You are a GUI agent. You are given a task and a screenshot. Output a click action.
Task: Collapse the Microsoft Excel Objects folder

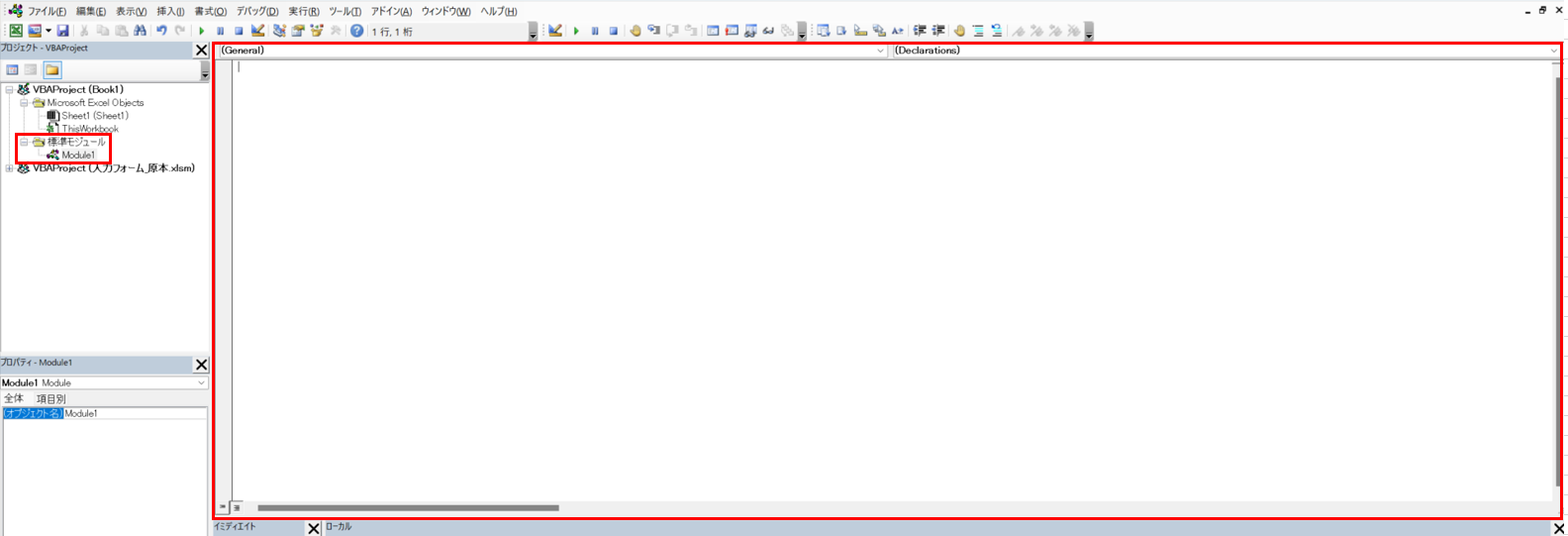point(24,103)
